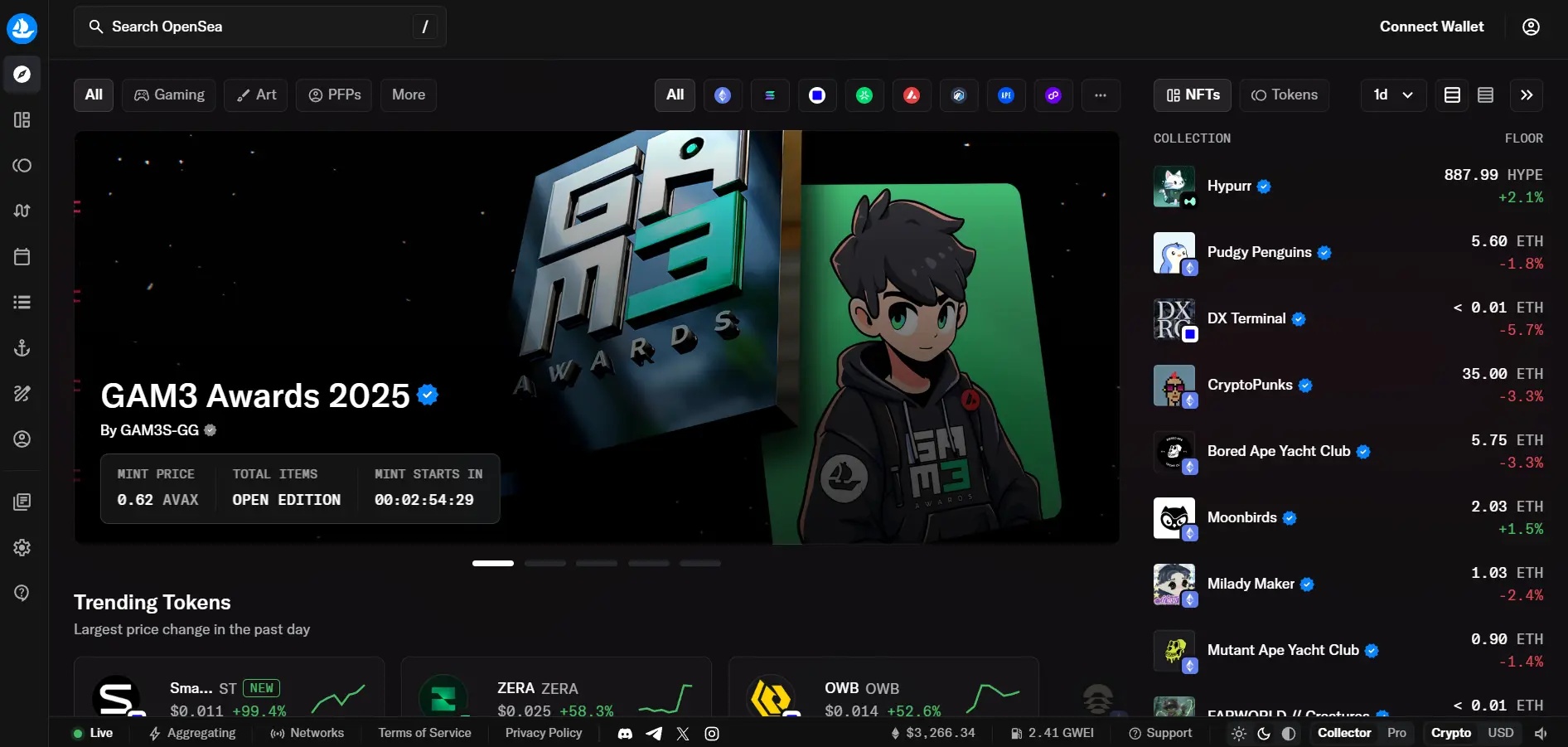The image size is (1568, 747).
Task: Open the Activity list icon in sidebar
Action: 22,303
